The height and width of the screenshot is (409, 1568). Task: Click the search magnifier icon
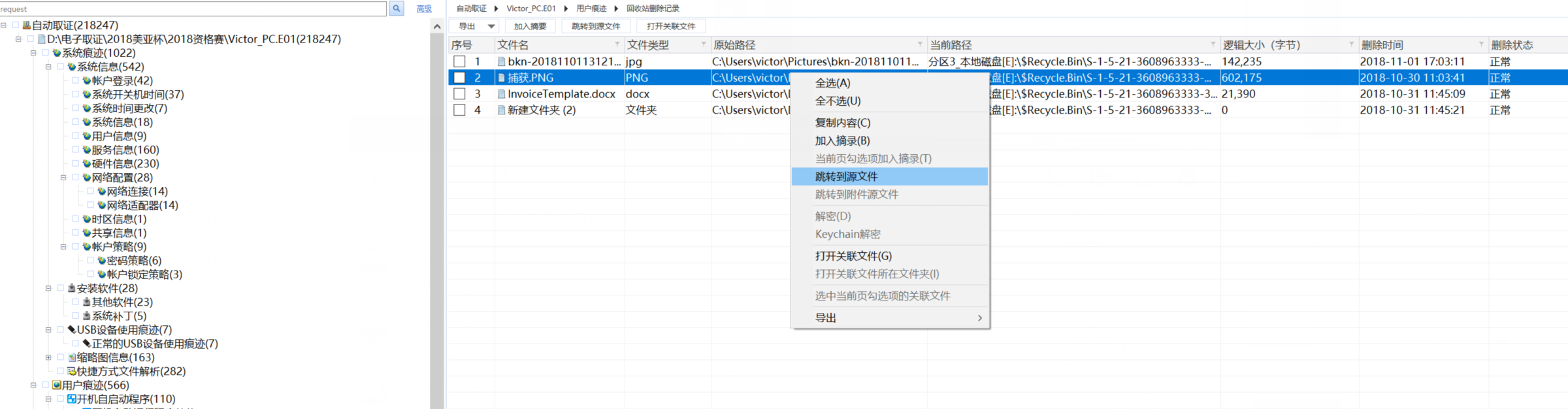point(396,8)
